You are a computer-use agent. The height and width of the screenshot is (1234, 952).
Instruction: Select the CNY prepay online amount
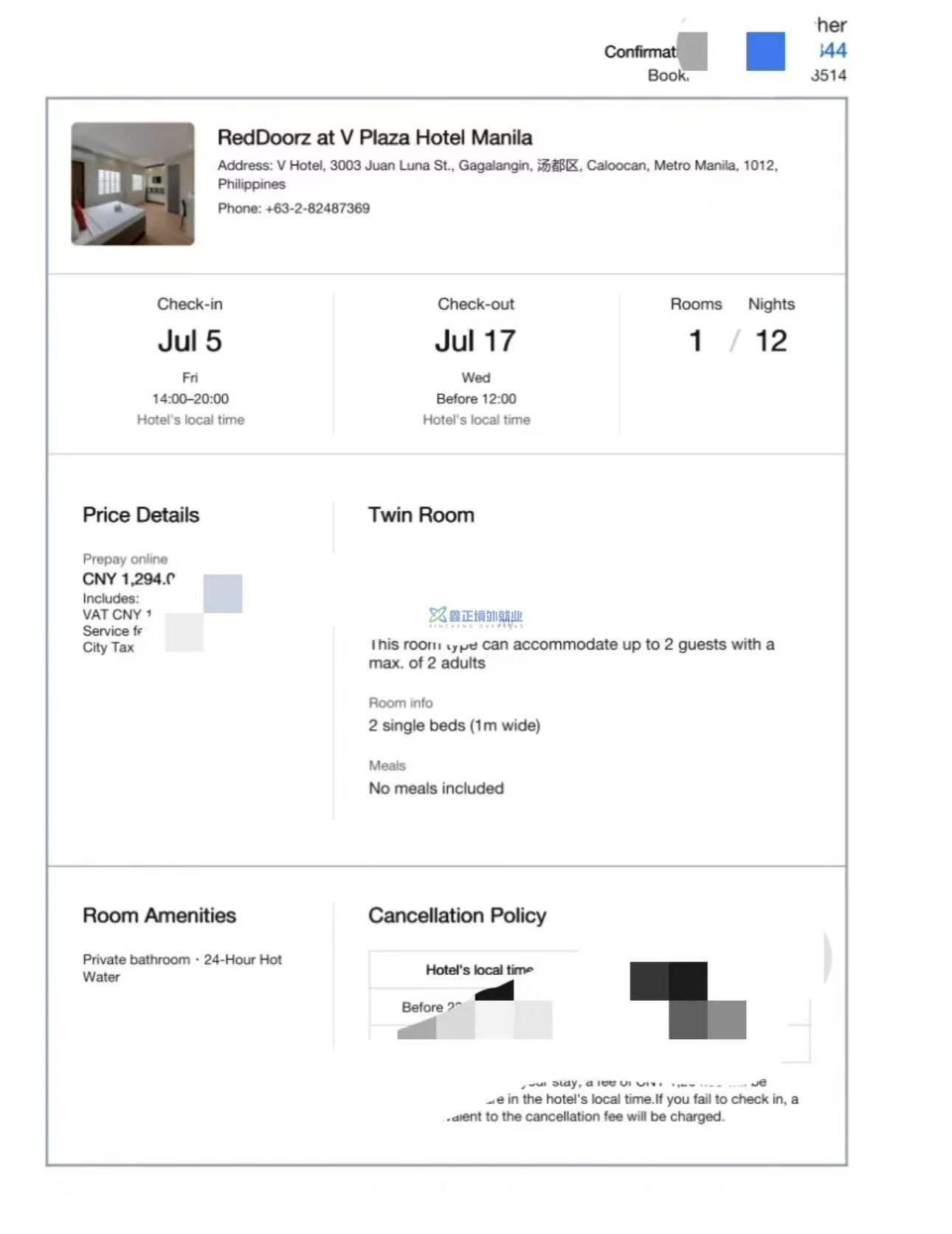[128, 579]
